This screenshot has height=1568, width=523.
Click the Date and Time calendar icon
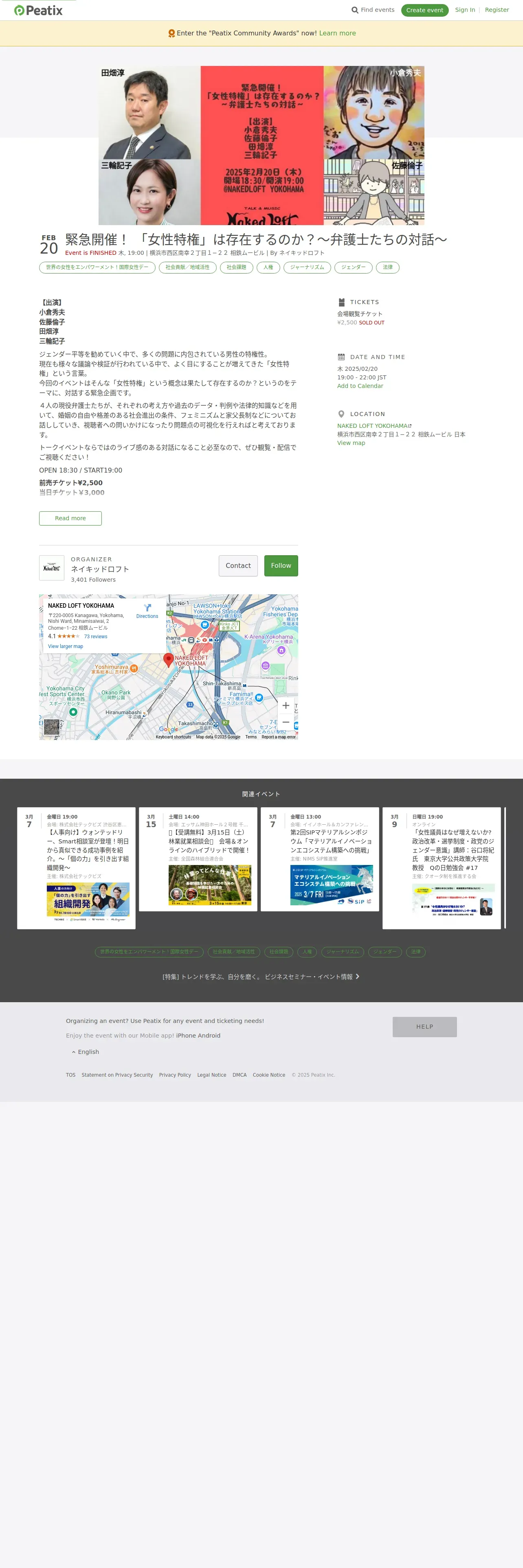click(x=342, y=357)
